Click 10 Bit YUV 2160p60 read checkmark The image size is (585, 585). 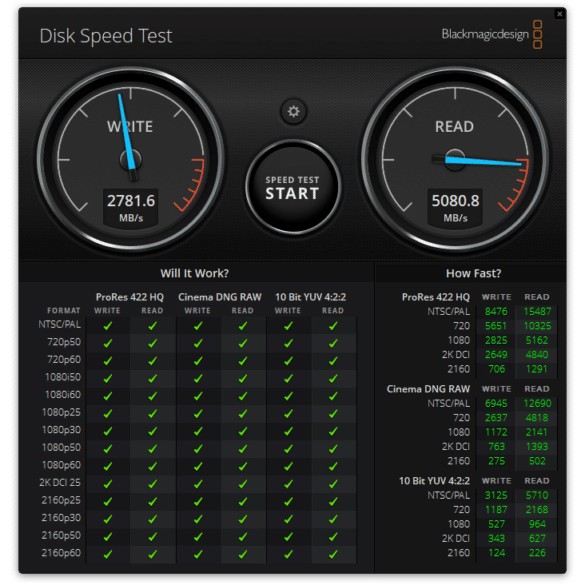[x=333, y=554]
